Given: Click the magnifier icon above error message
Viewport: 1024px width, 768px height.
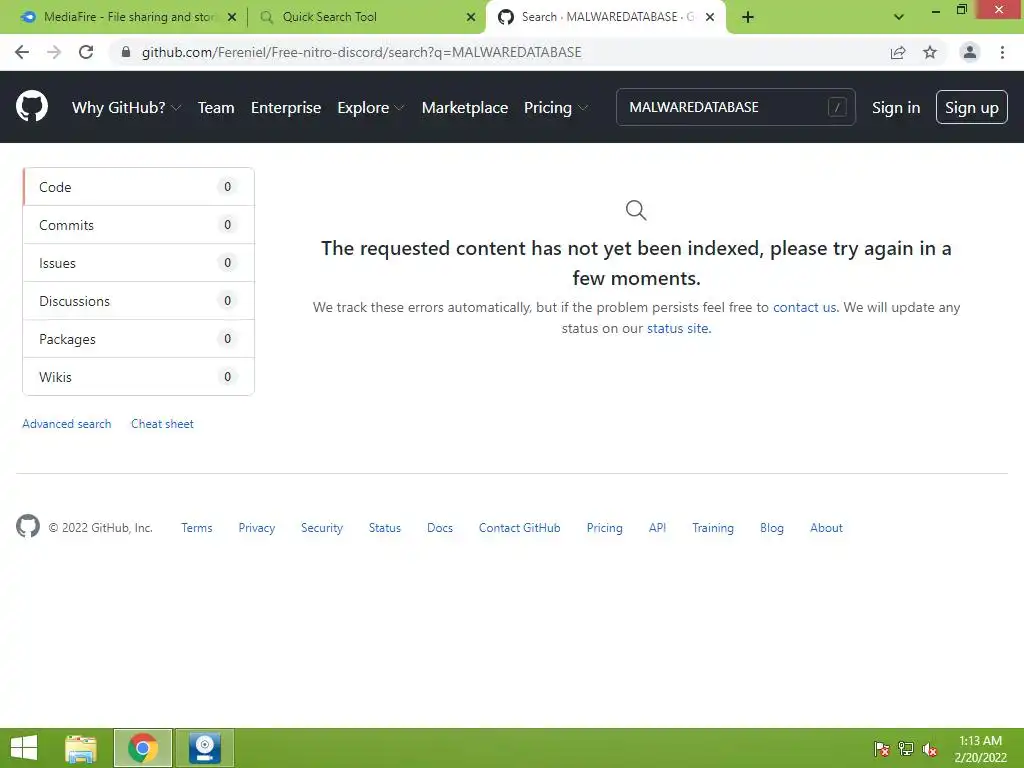Looking at the screenshot, I should [635, 210].
